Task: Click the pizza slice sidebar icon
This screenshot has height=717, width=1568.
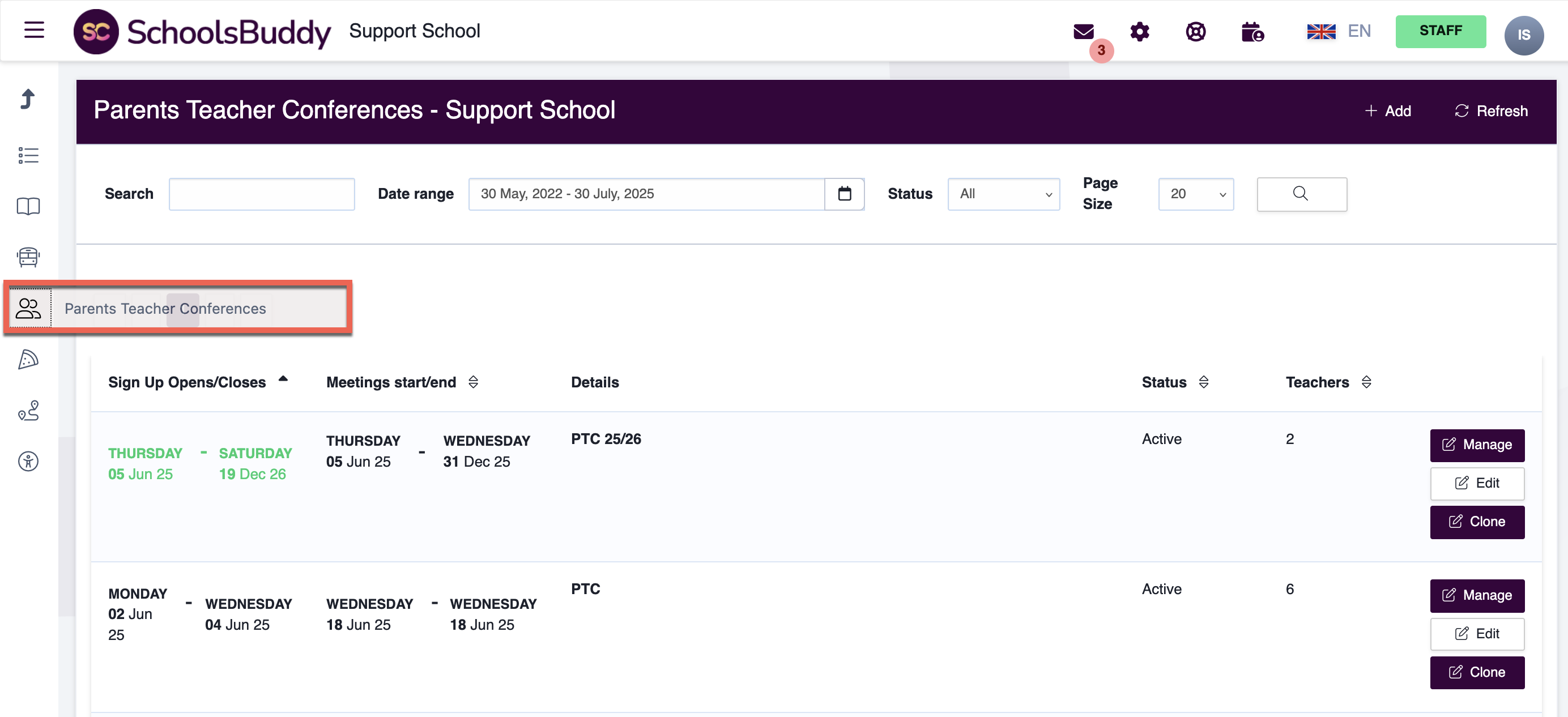Action: 28,360
